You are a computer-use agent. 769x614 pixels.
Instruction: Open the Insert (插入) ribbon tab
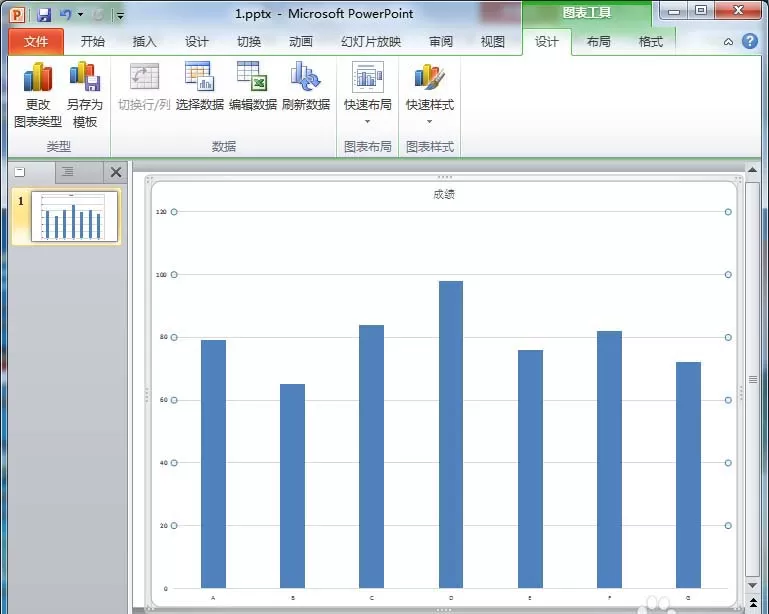(144, 42)
